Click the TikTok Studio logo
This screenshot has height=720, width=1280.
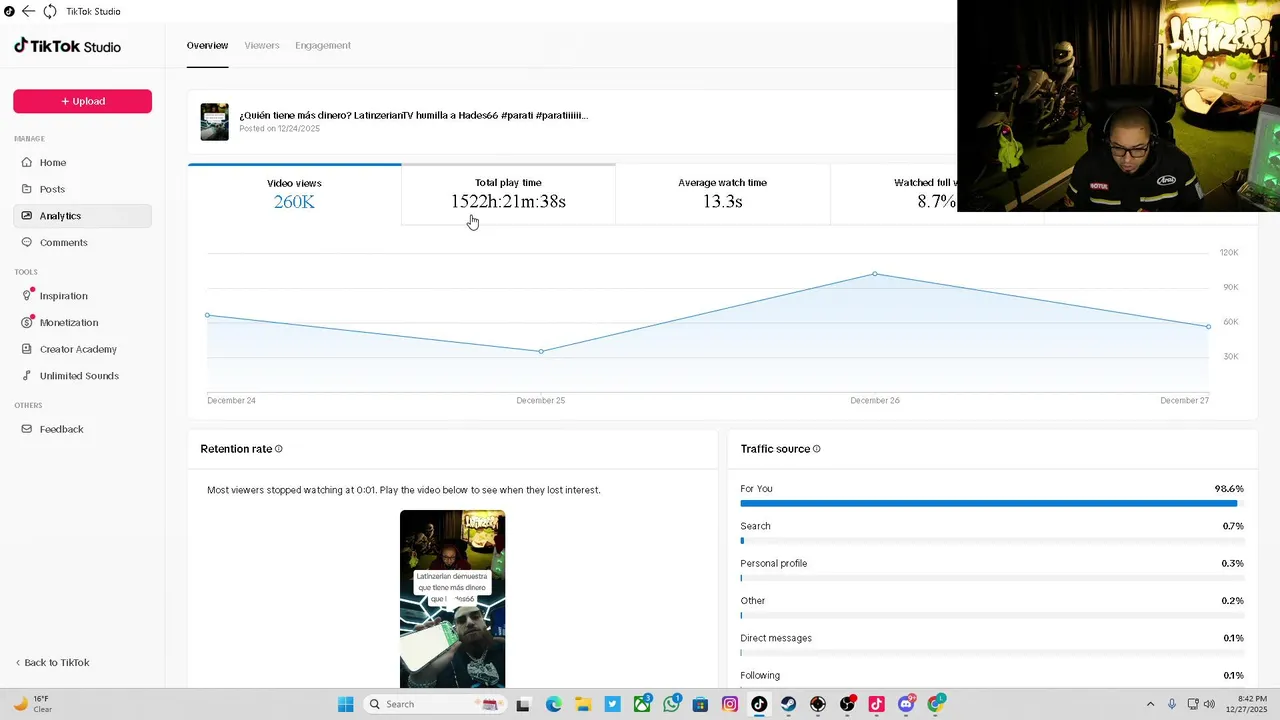click(67, 46)
